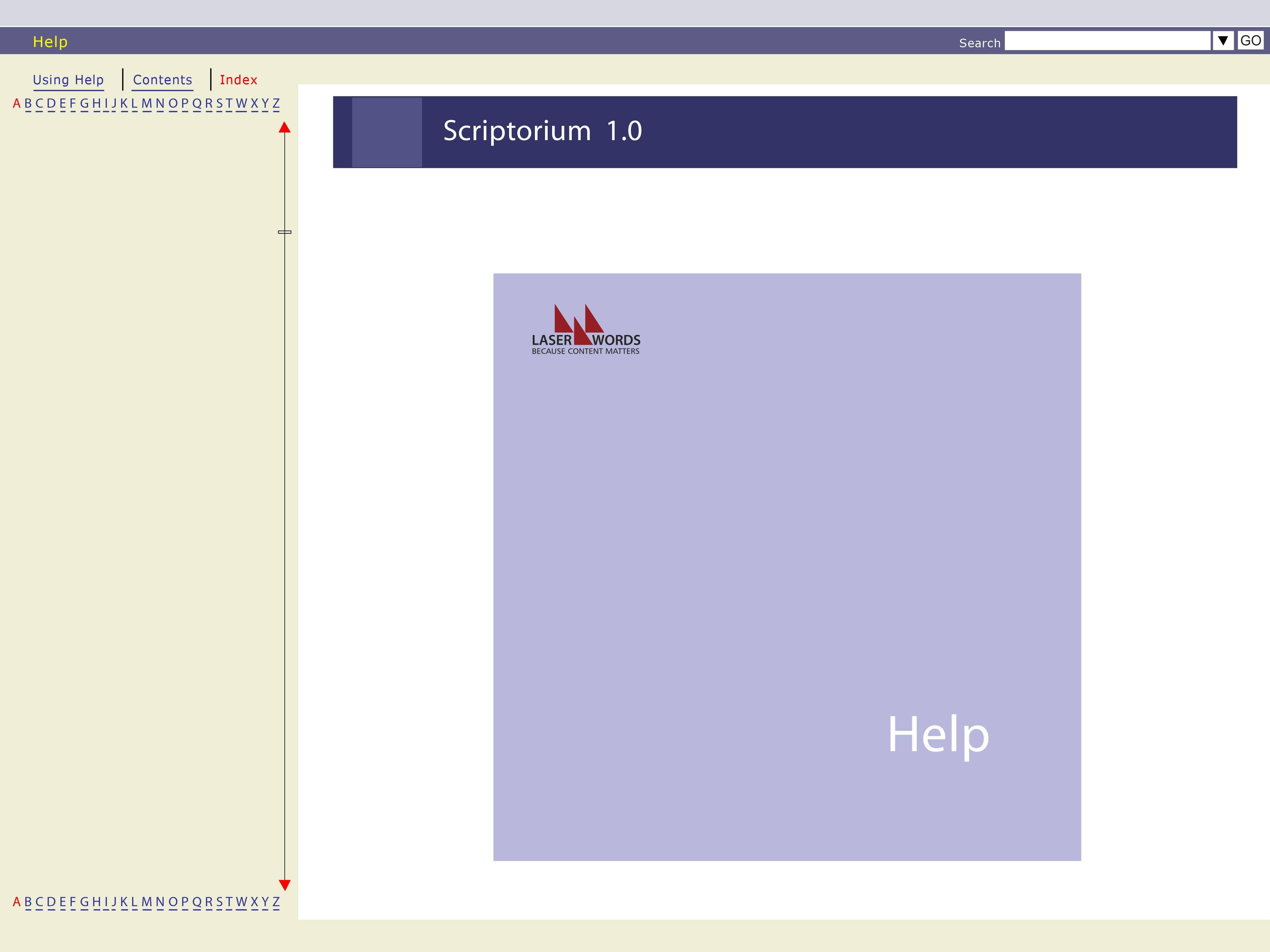Switch to the Using Help tab

click(68, 80)
